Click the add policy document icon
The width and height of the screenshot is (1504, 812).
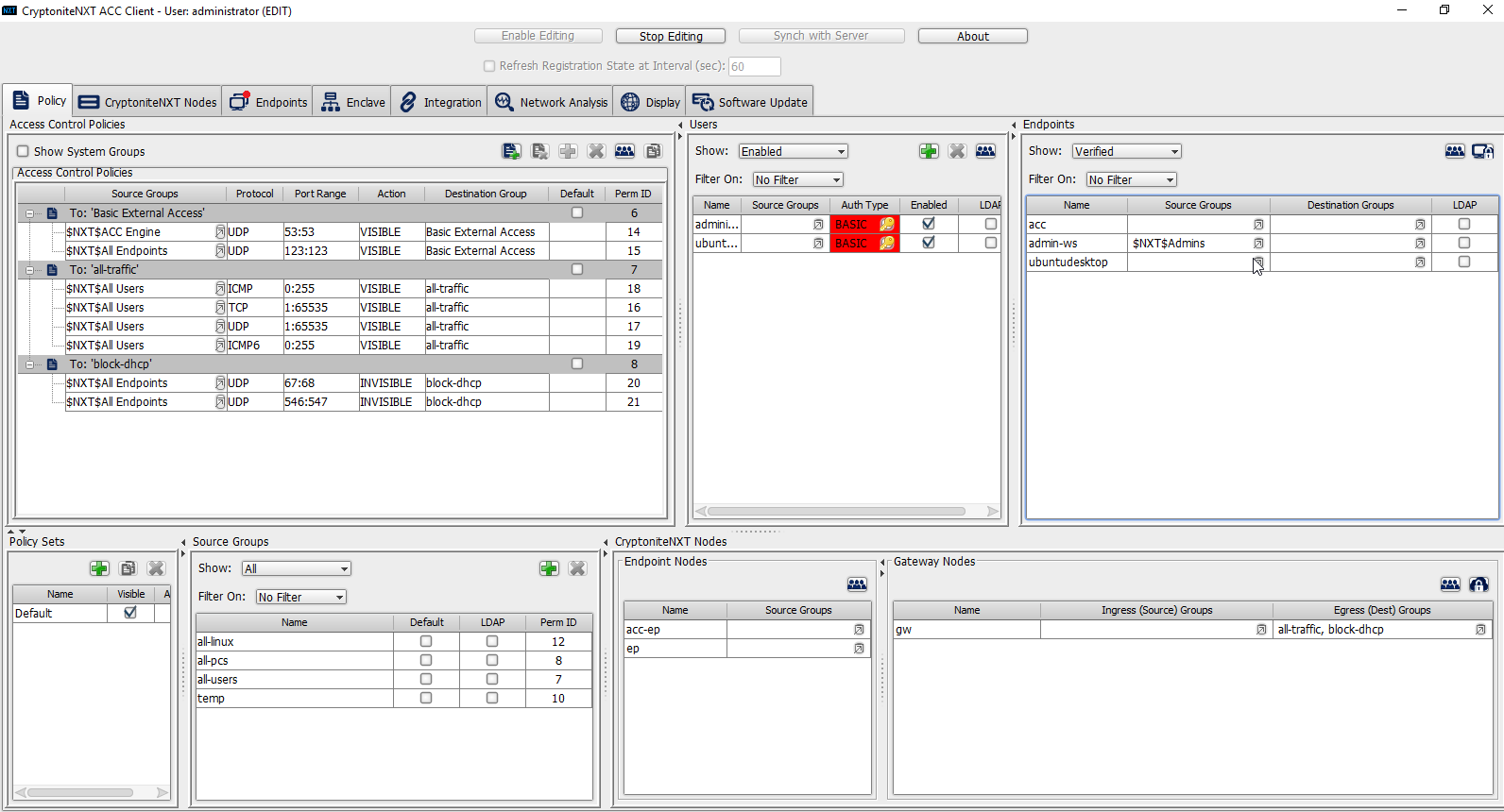pos(511,151)
